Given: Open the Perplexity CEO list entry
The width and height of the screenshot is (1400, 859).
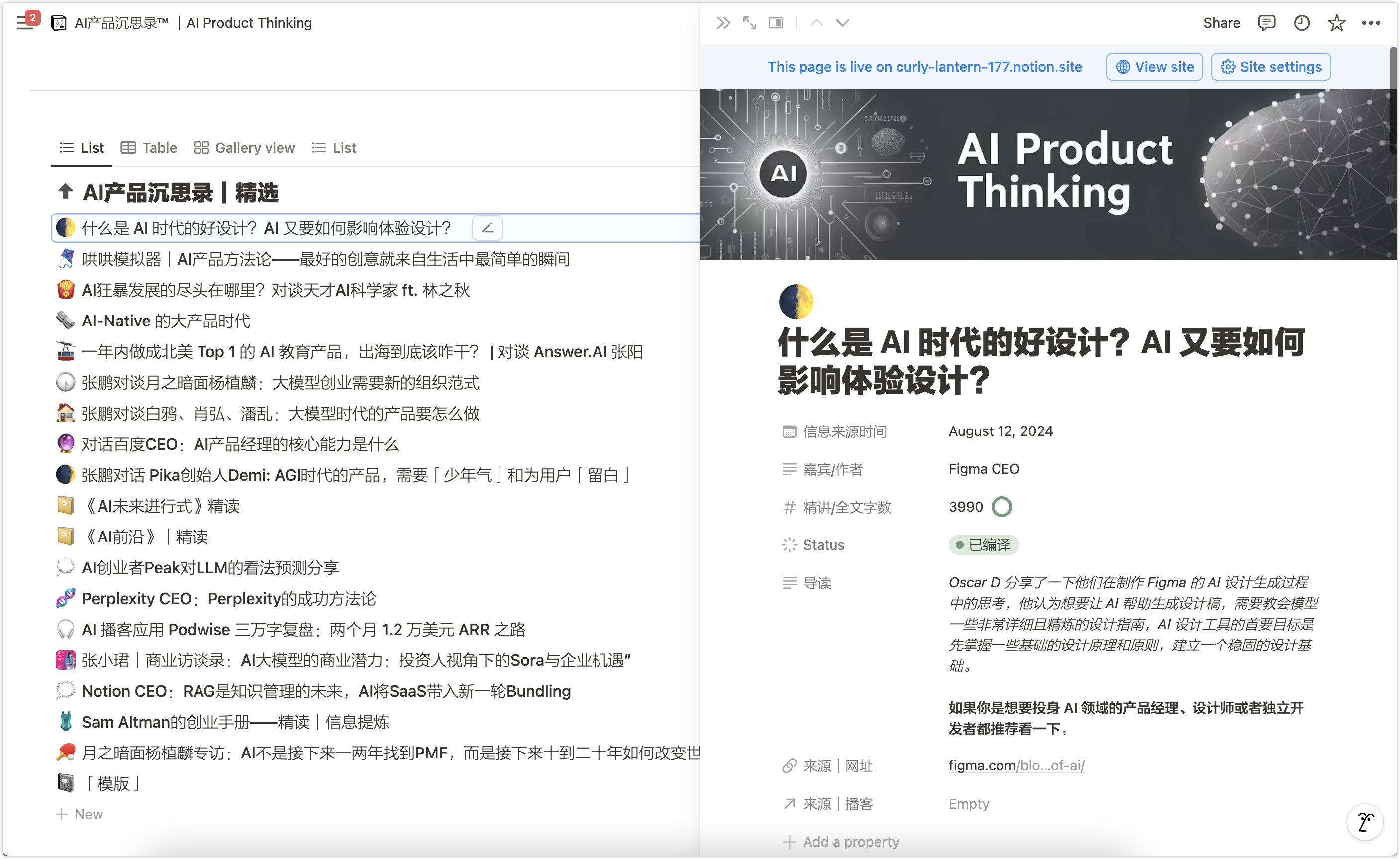Looking at the screenshot, I should click(228, 599).
